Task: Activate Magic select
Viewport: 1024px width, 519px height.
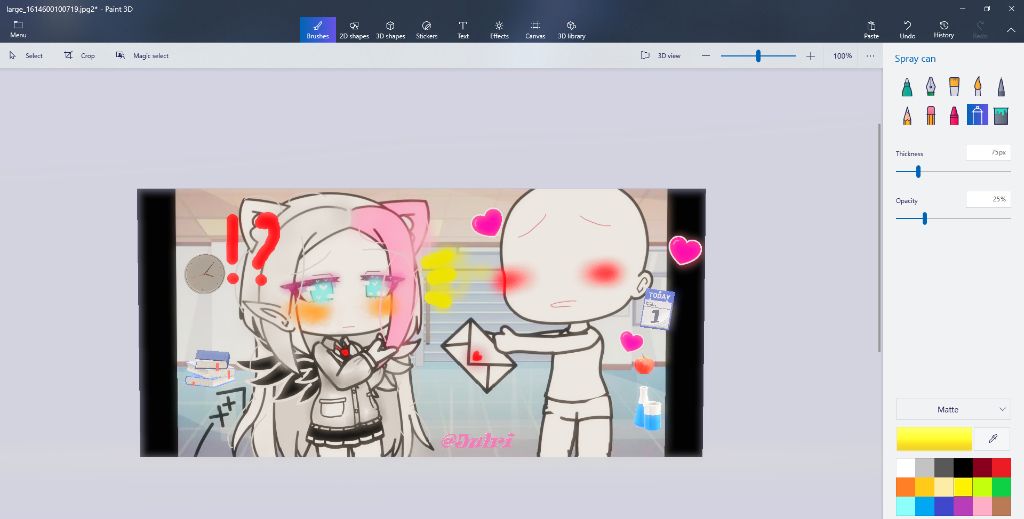Action: point(142,56)
